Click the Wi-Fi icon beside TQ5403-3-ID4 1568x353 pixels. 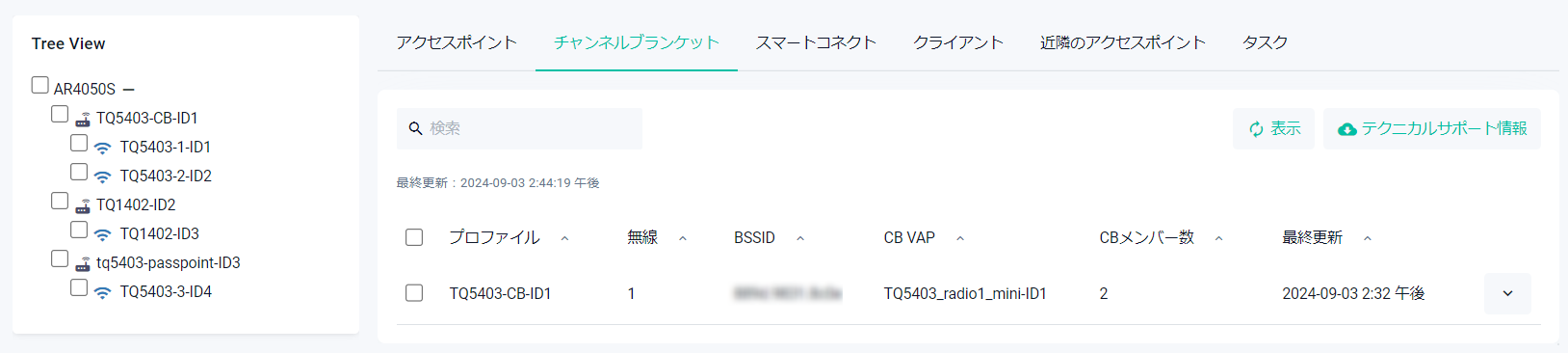pos(103,292)
